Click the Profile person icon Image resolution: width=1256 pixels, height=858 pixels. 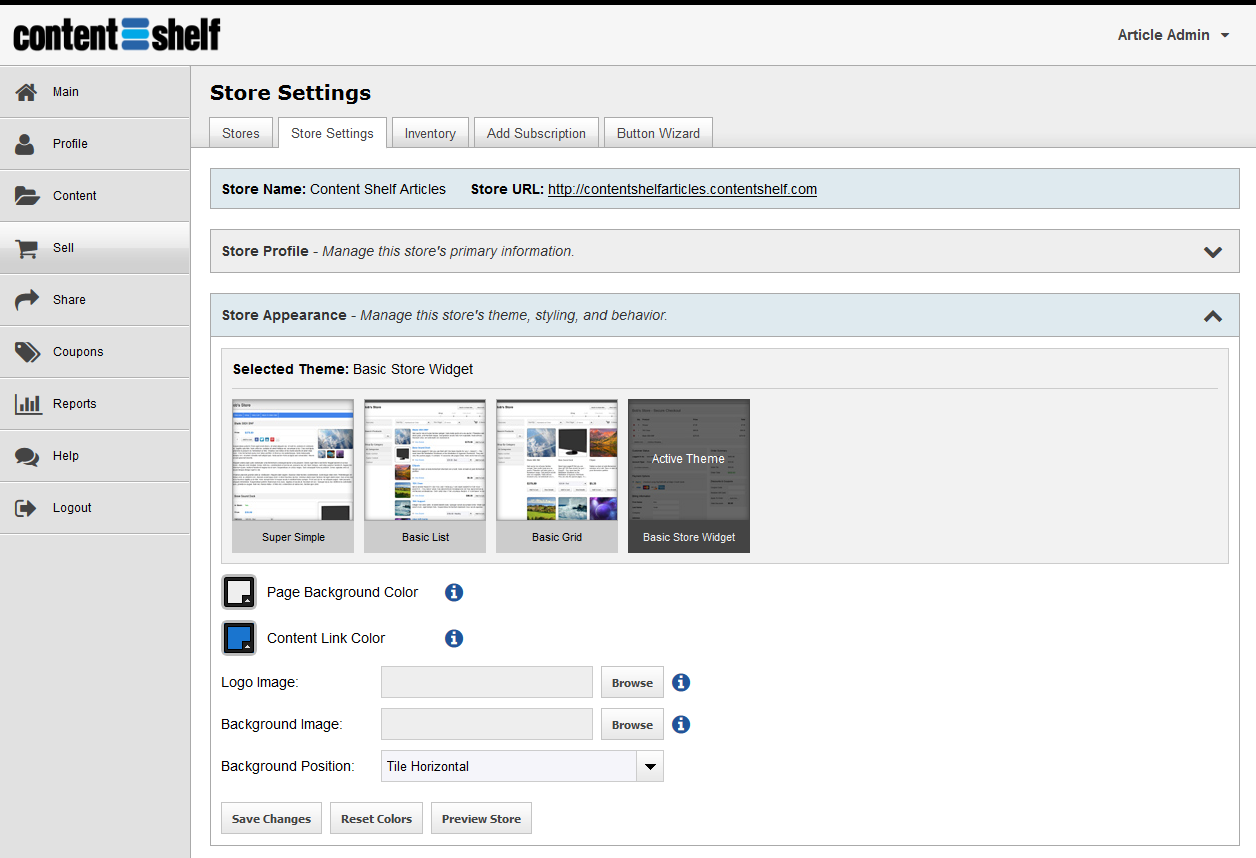pos(26,144)
